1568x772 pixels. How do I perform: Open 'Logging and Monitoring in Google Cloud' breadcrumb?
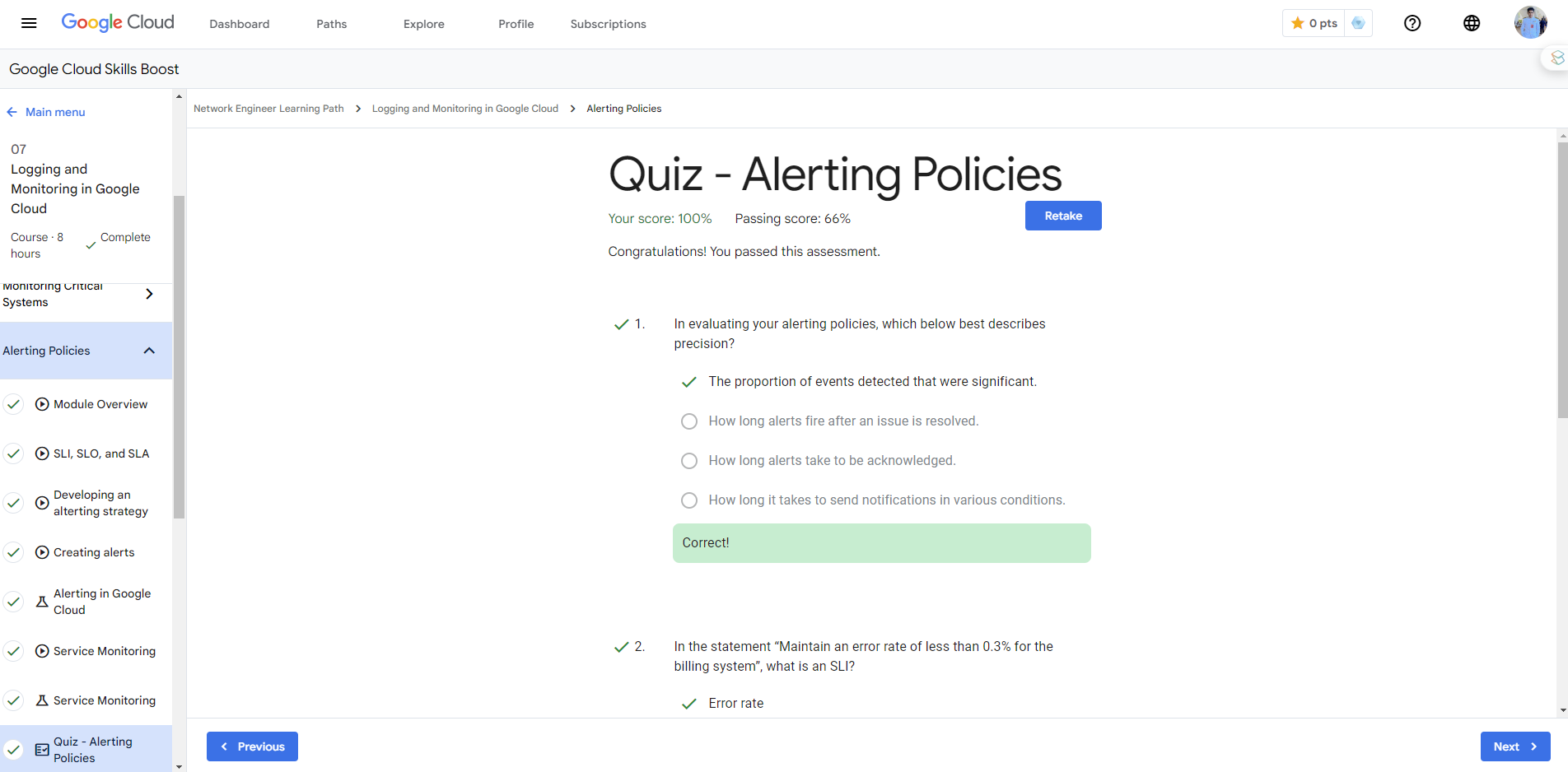[464, 109]
